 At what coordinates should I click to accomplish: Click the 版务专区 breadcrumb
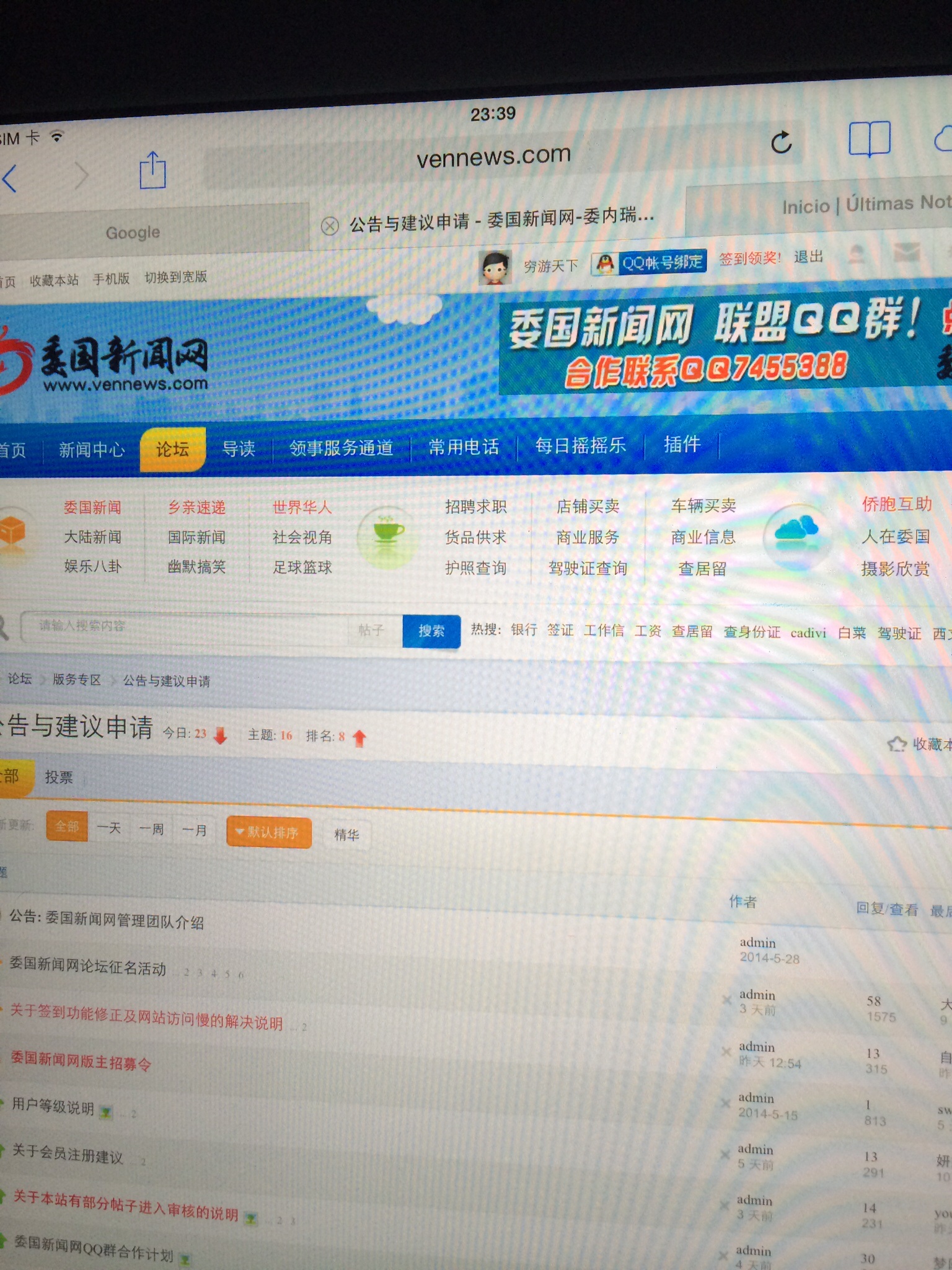coord(76,680)
